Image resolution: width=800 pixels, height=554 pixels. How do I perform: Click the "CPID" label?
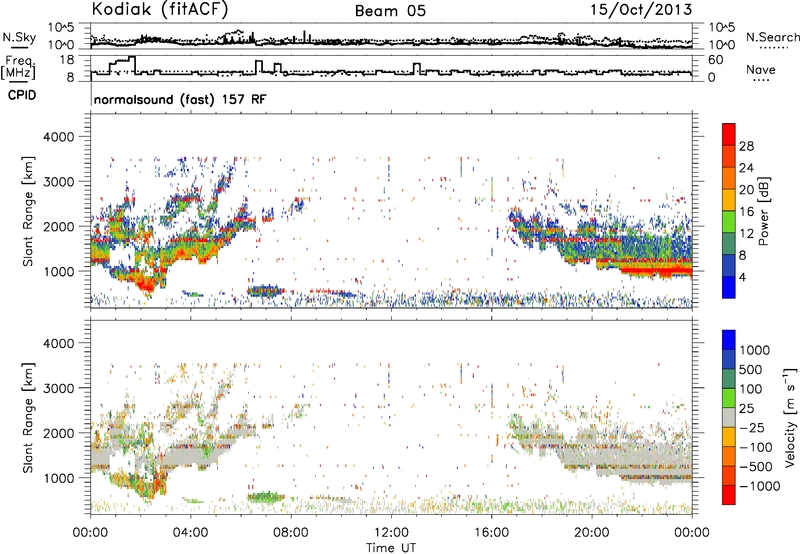pos(22,95)
